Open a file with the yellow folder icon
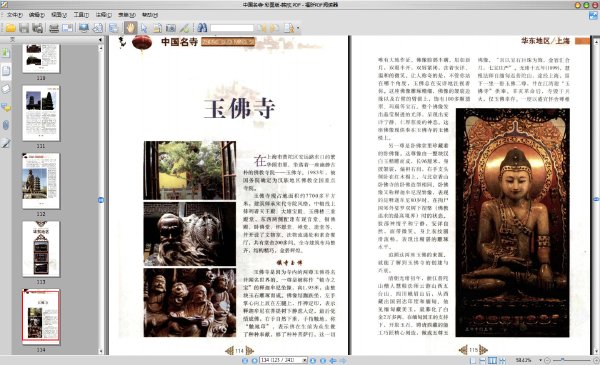 click(x=10, y=28)
